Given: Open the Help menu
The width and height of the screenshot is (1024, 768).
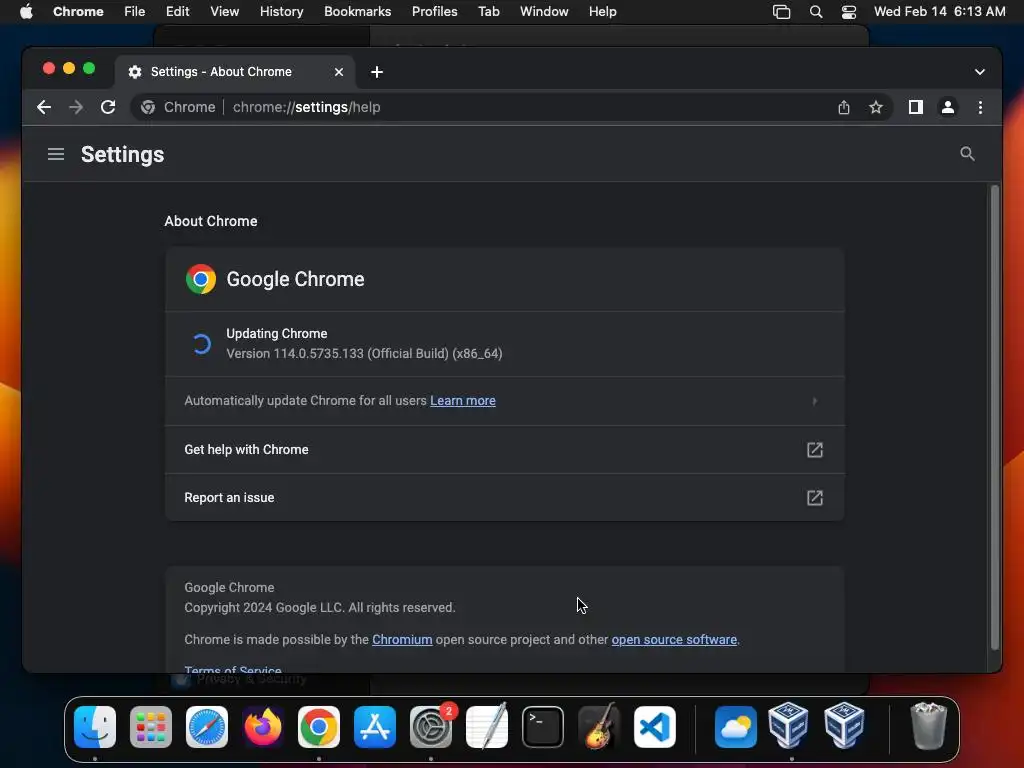Looking at the screenshot, I should pyautogui.click(x=602, y=12).
